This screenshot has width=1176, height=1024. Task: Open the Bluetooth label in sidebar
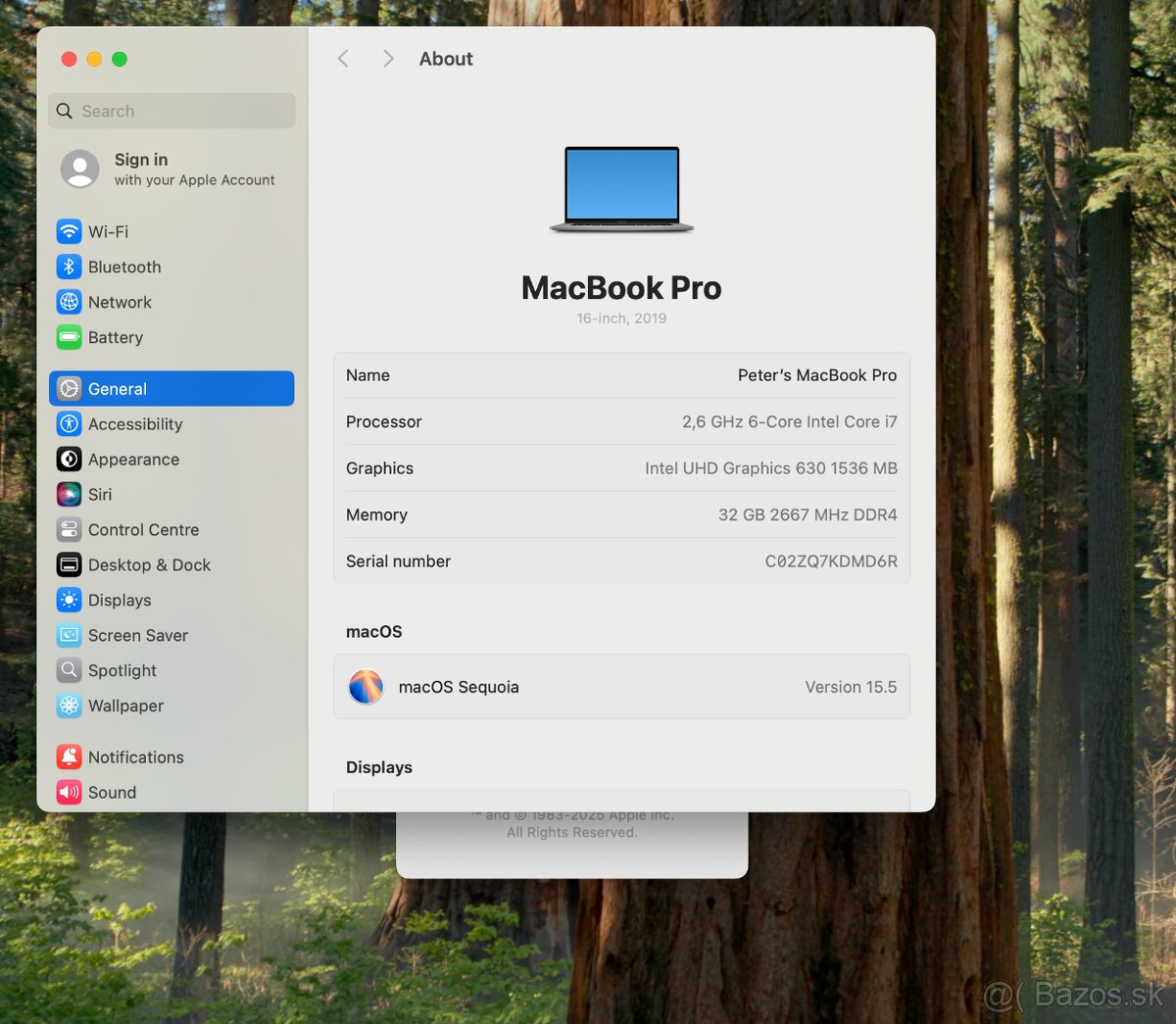(124, 268)
